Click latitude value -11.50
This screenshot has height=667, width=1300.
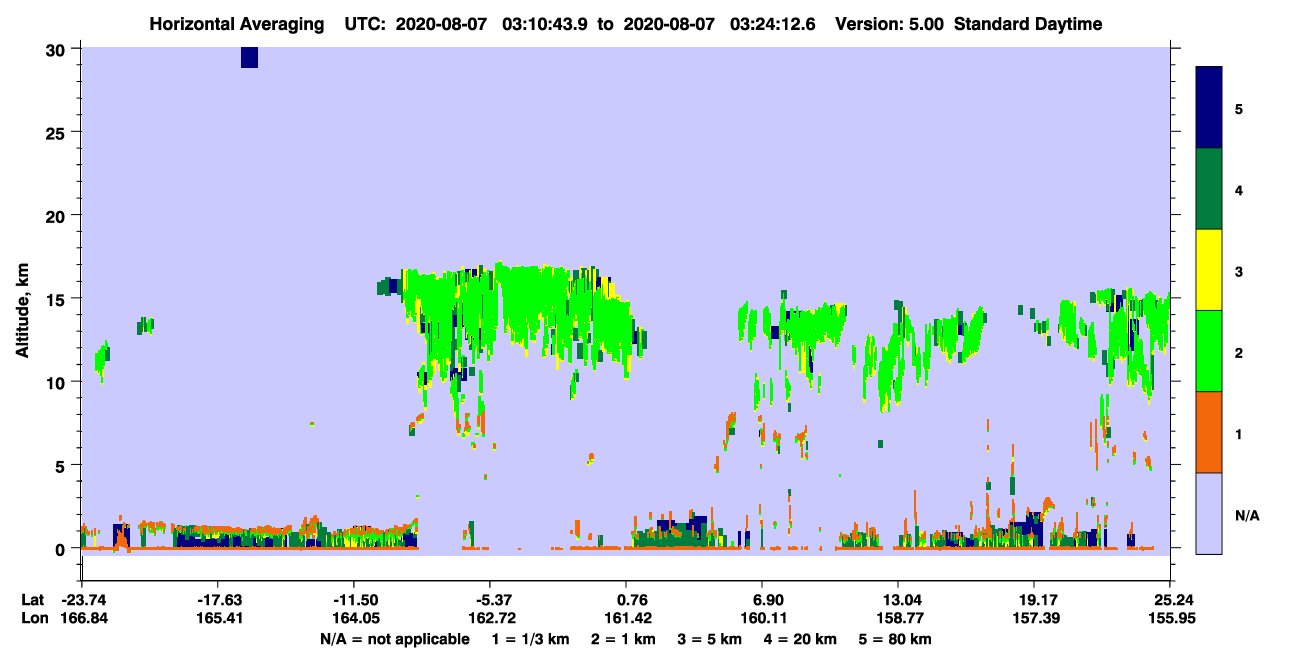(354, 600)
